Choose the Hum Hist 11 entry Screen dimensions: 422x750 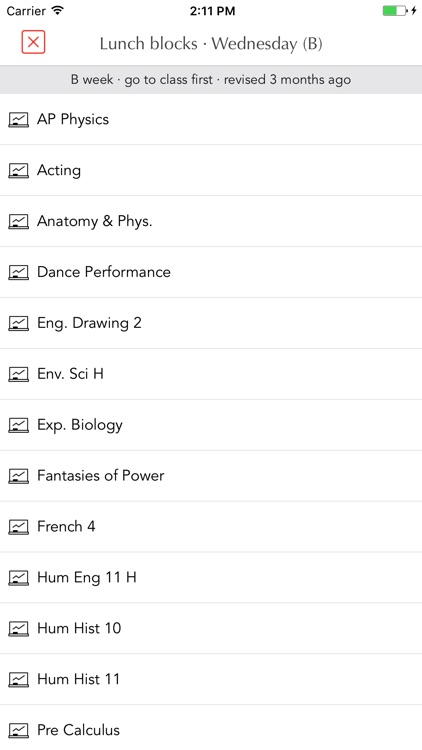[211, 679]
